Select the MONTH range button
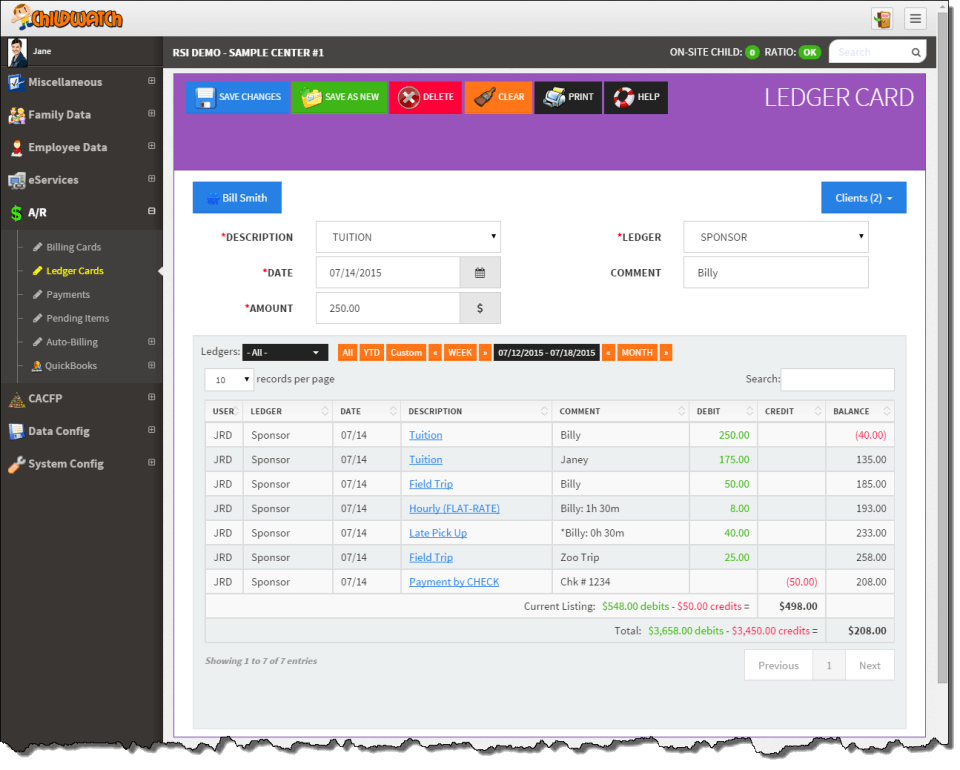 (637, 353)
